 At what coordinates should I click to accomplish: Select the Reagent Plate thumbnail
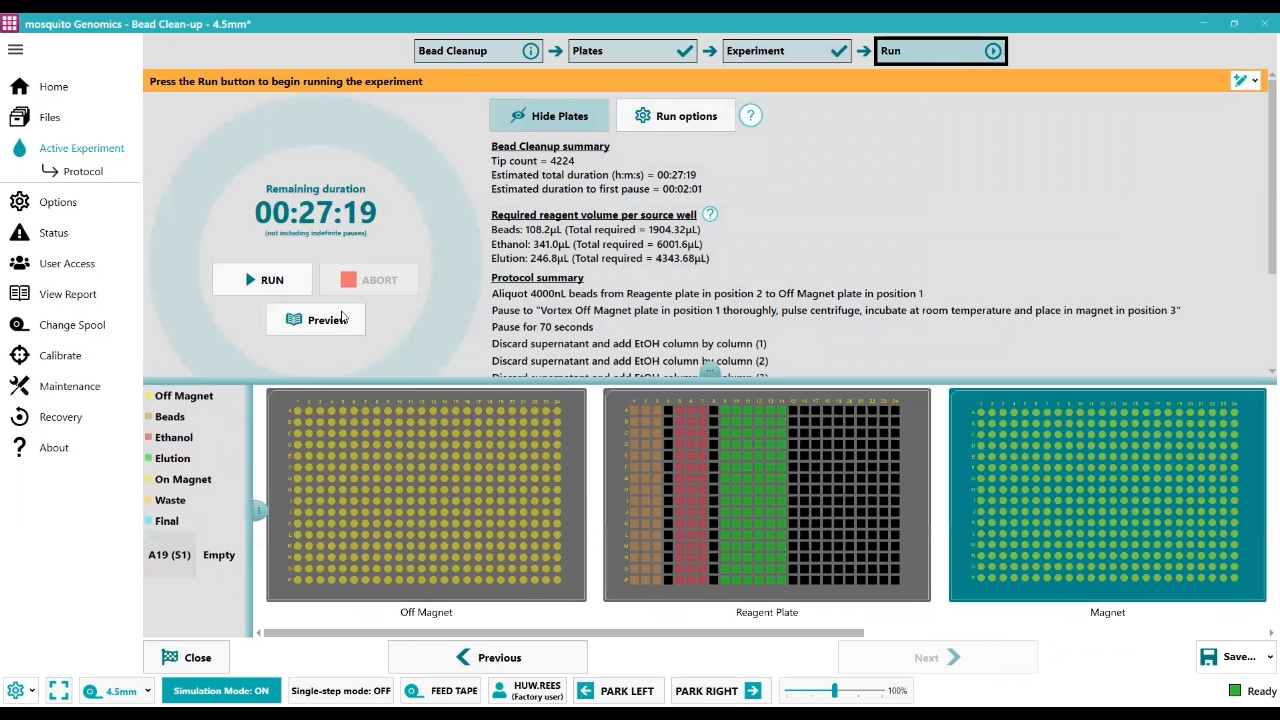tap(767, 495)
